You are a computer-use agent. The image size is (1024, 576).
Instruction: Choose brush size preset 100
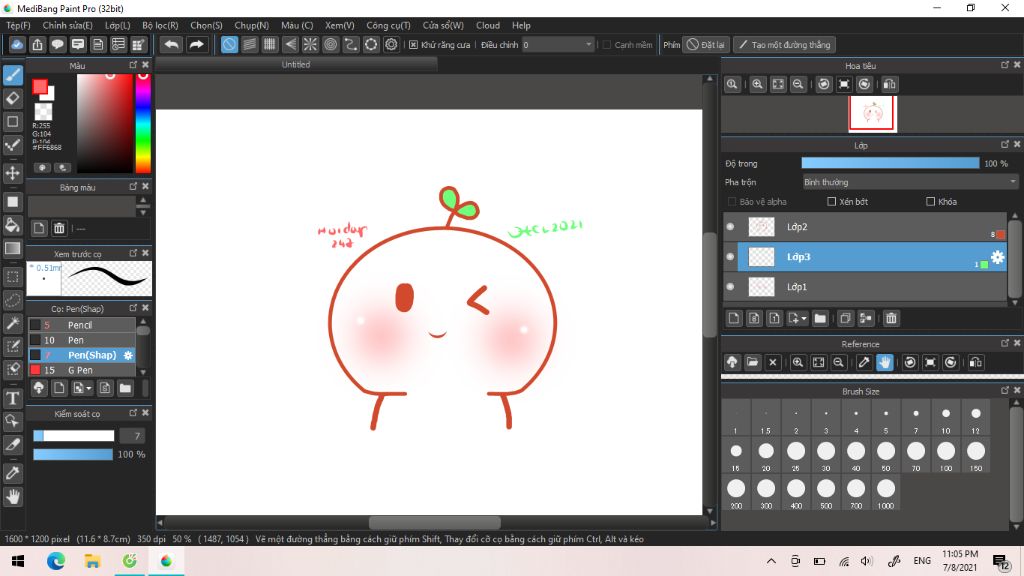(946, 455)
